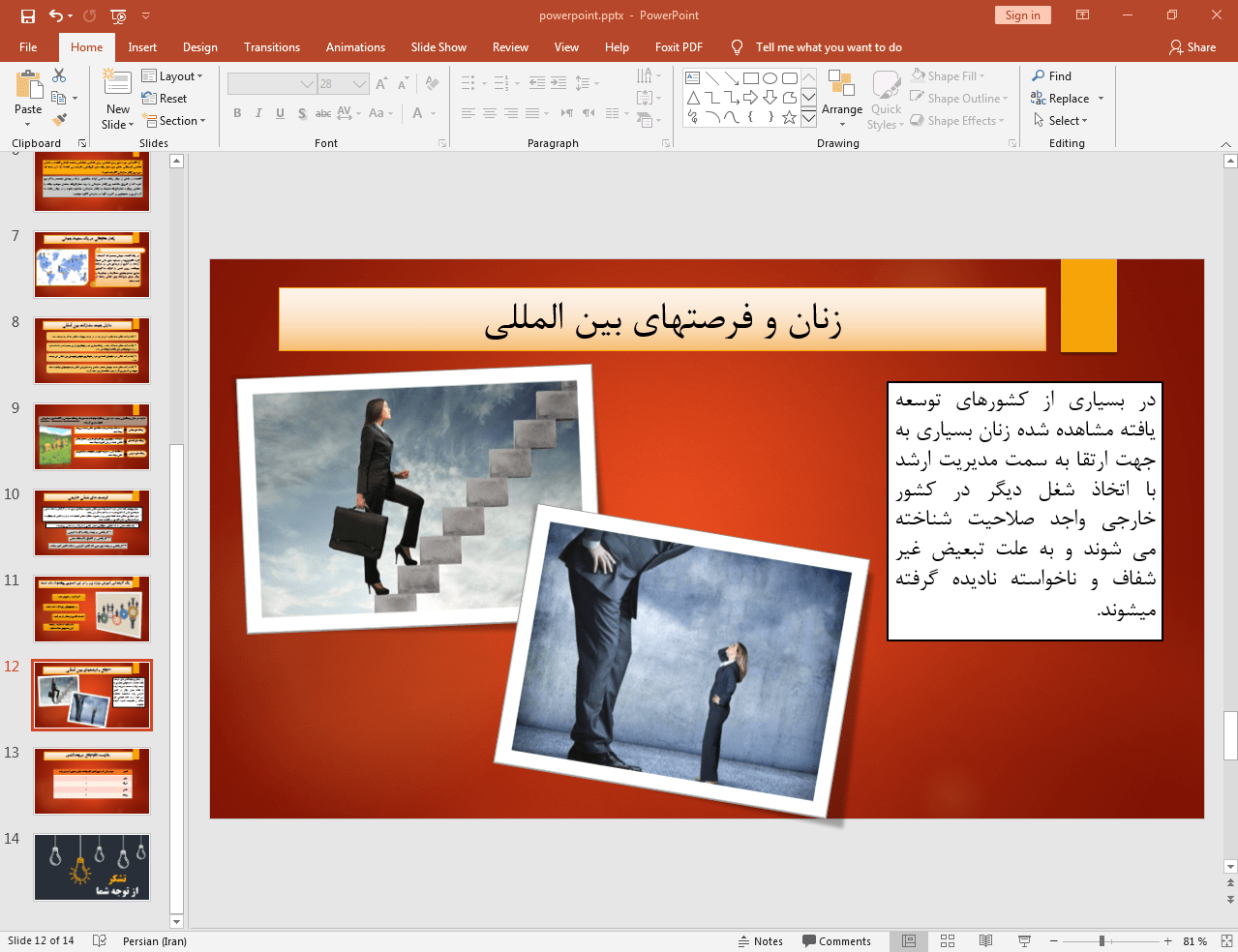
Task: Click the Share button
Action: 1192,47
